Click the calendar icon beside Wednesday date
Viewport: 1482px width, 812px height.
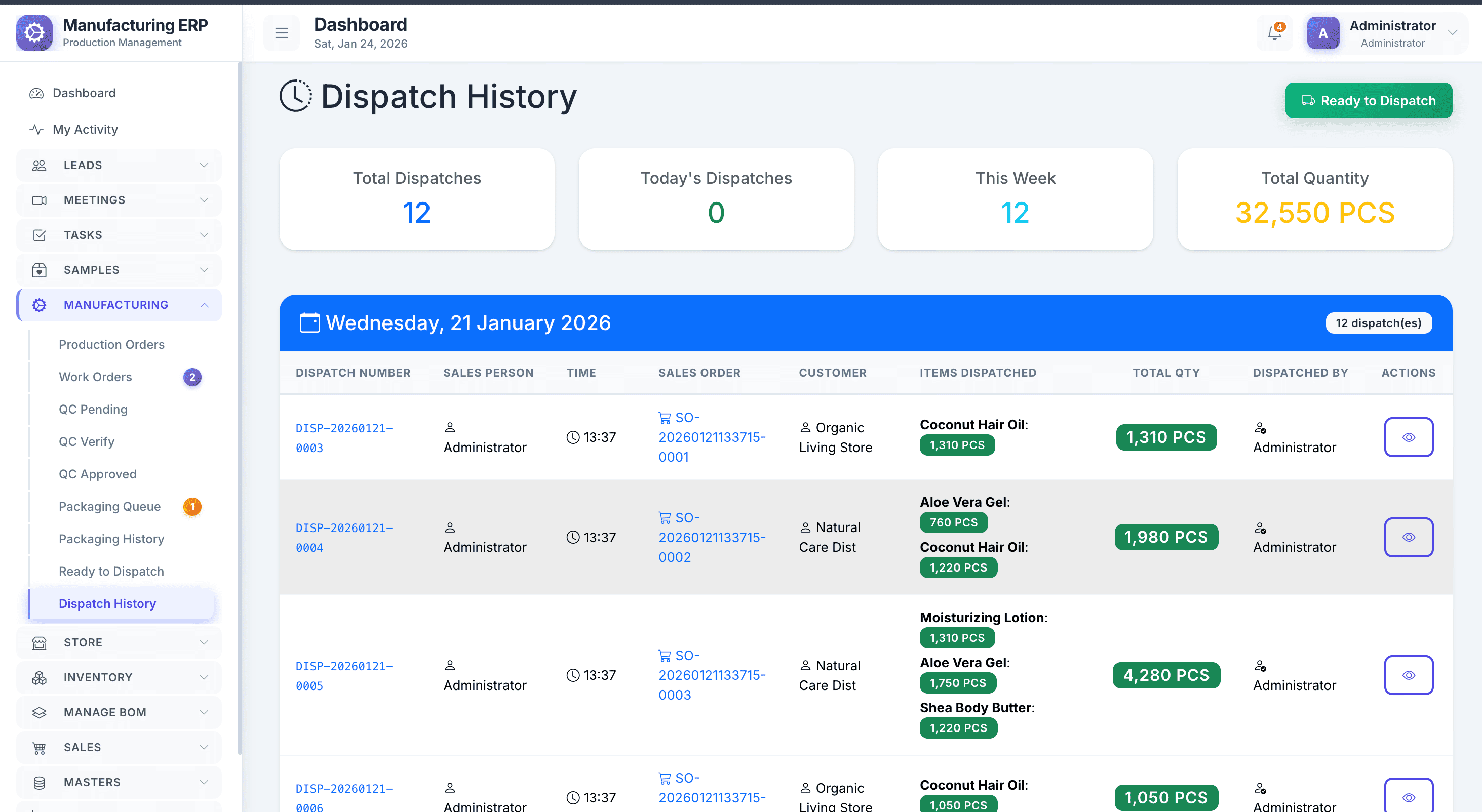(309, 323)
